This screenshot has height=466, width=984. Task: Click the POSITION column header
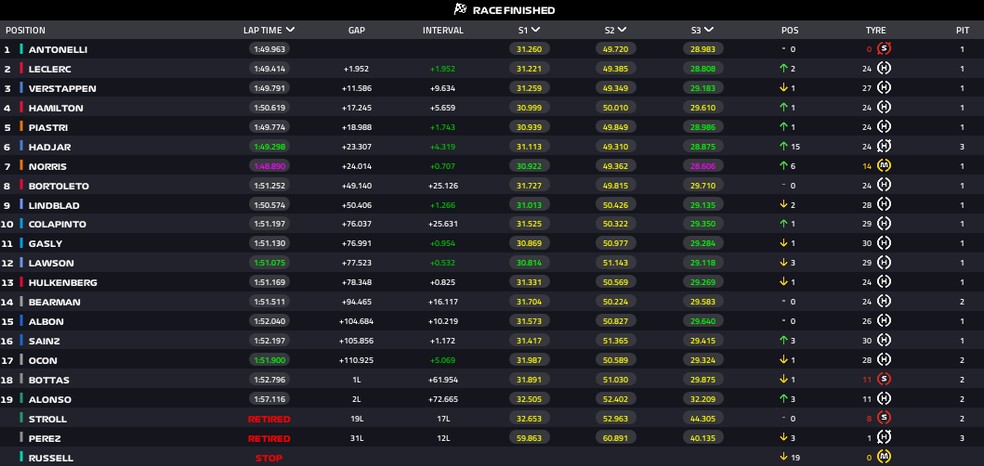[26, 30]
